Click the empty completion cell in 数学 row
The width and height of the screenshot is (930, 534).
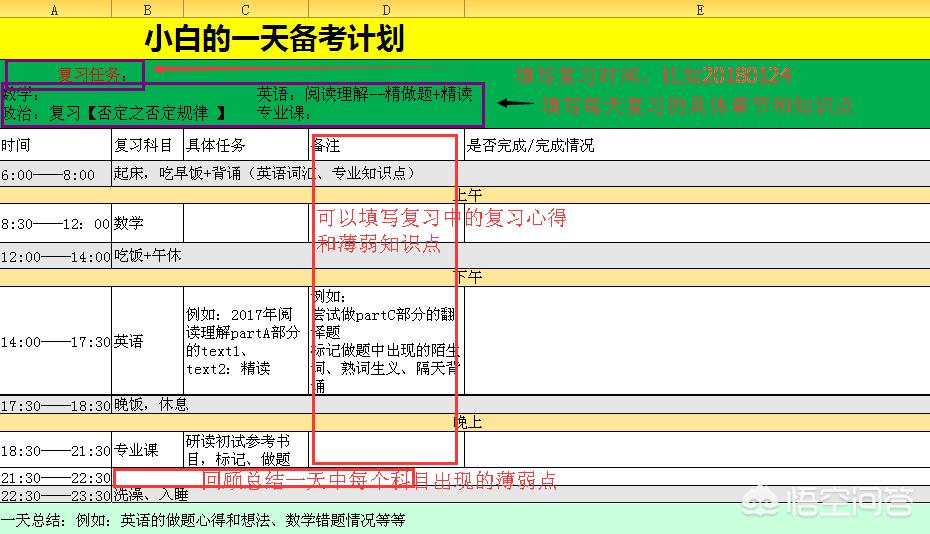698,223
